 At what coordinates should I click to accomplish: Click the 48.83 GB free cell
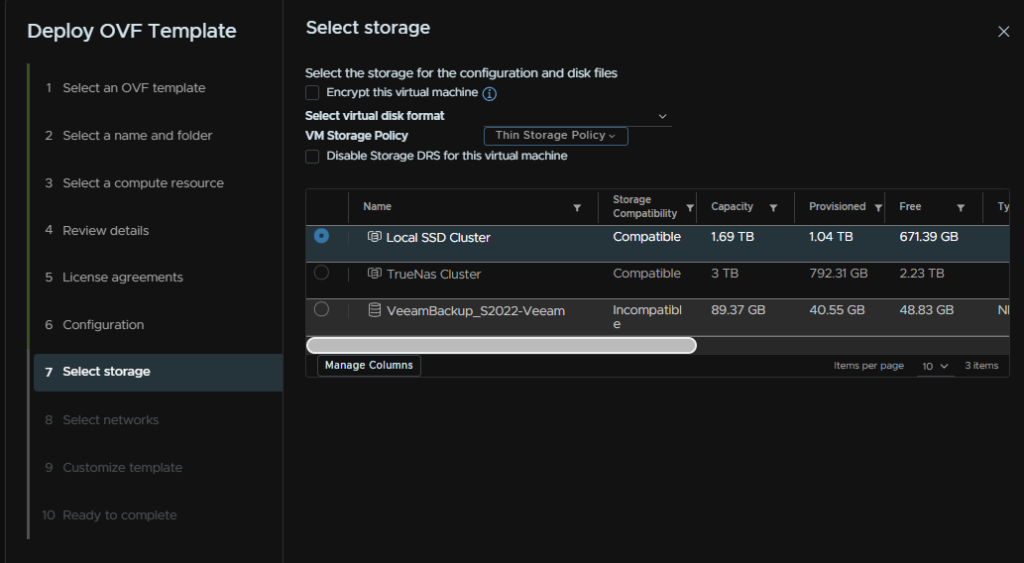tap(927, 310)
